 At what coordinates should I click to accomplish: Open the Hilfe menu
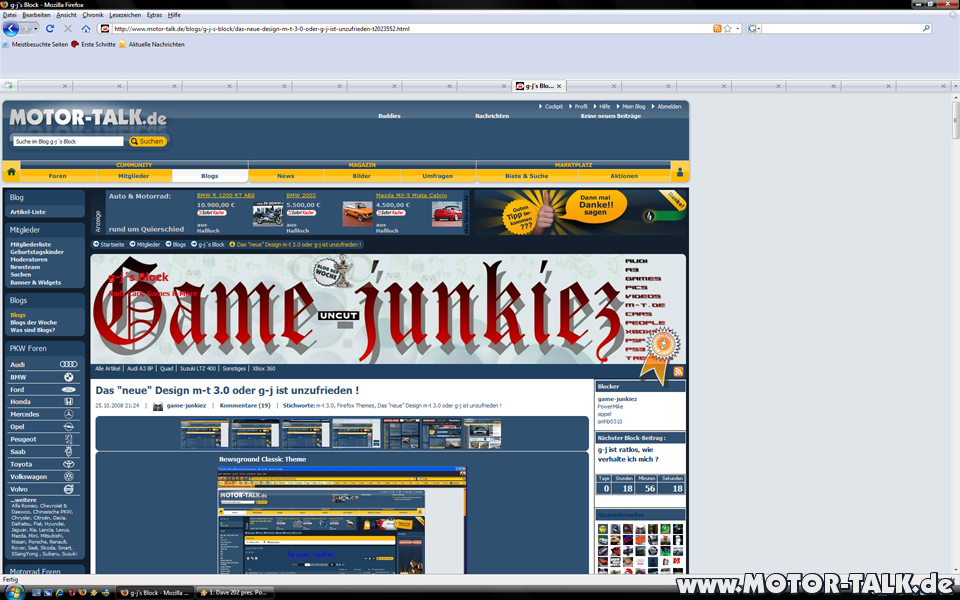click(174, 15)
